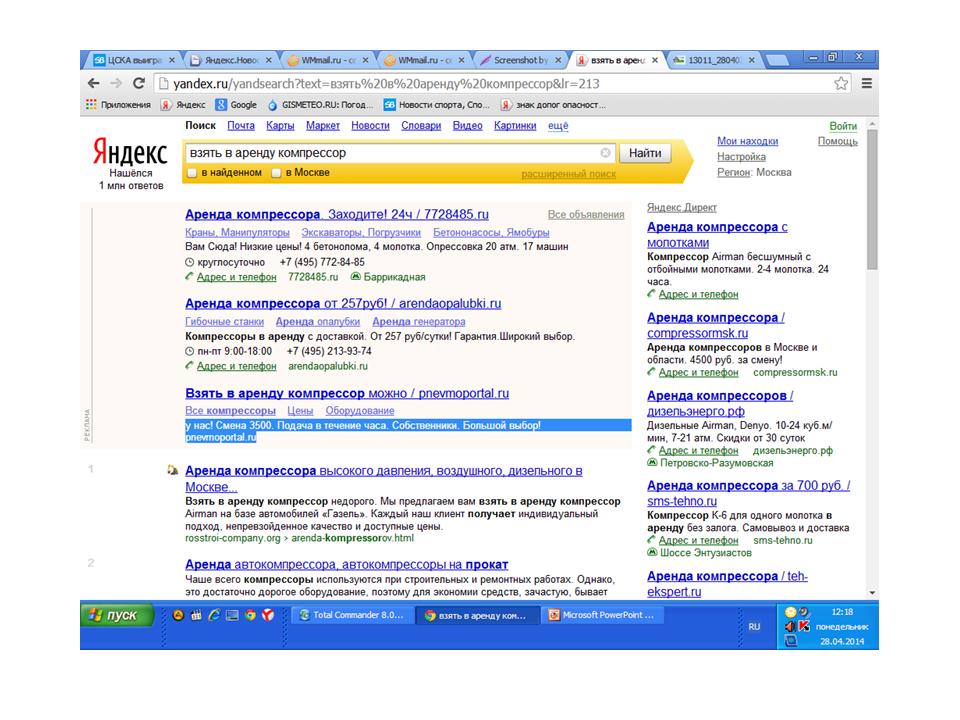Launch Yandex browser from quick launch
The height and width of the screenshot is (720, 960).
click(x=268, y=615)
